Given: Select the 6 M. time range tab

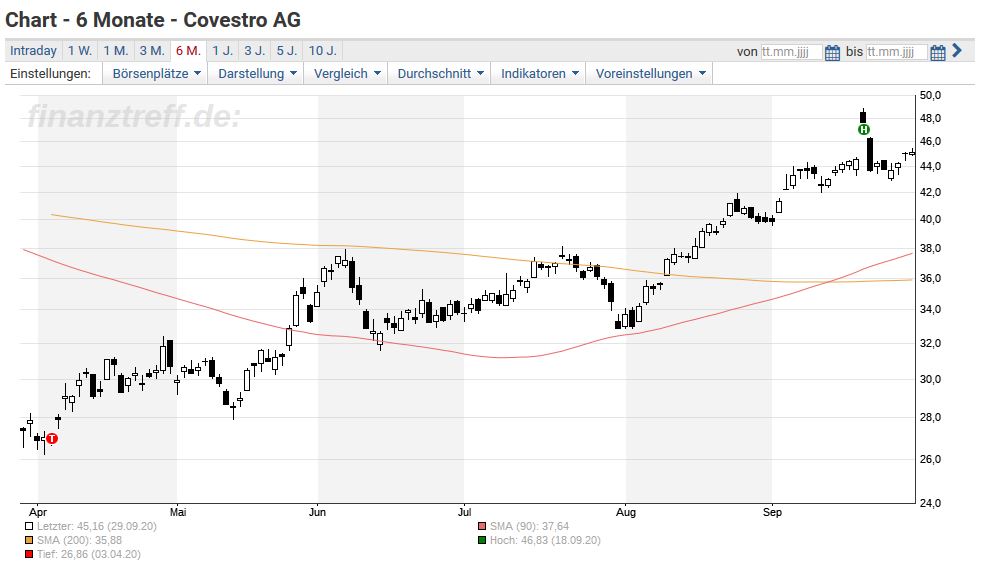Looking at the screenshot, I should click(188, 51).
